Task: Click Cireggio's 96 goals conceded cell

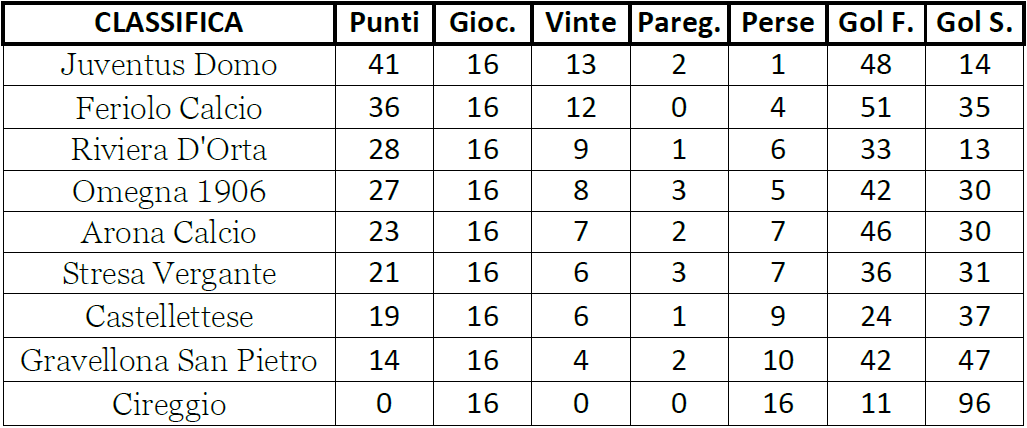Action: tap(974, 404)
